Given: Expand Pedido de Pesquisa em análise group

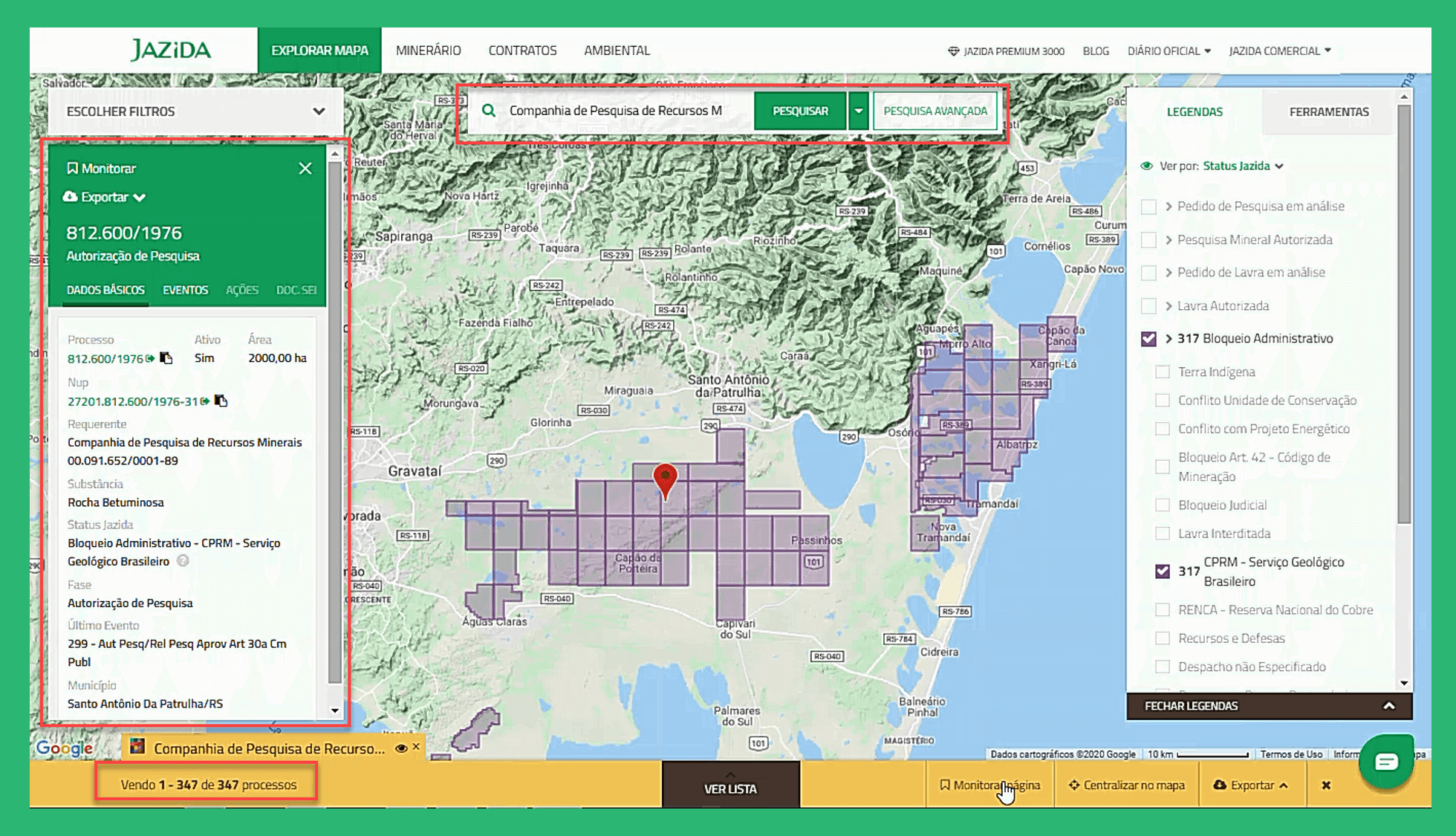Looking at the screenshot, I should [1169, 207].
